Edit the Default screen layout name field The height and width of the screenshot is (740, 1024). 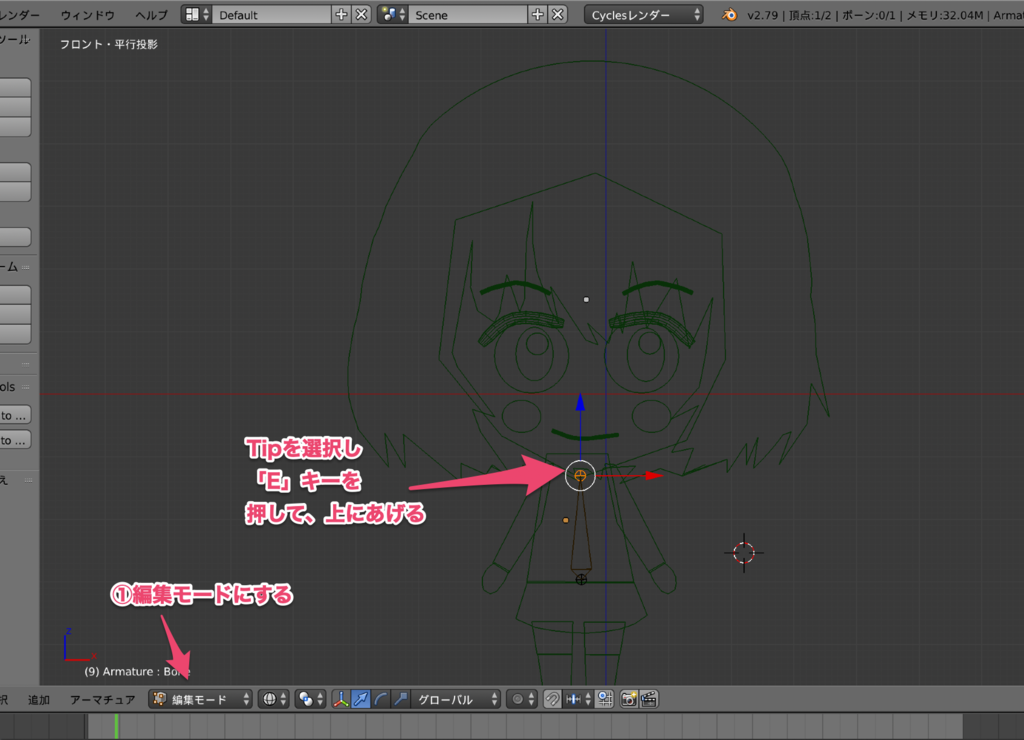coord(272,14)
